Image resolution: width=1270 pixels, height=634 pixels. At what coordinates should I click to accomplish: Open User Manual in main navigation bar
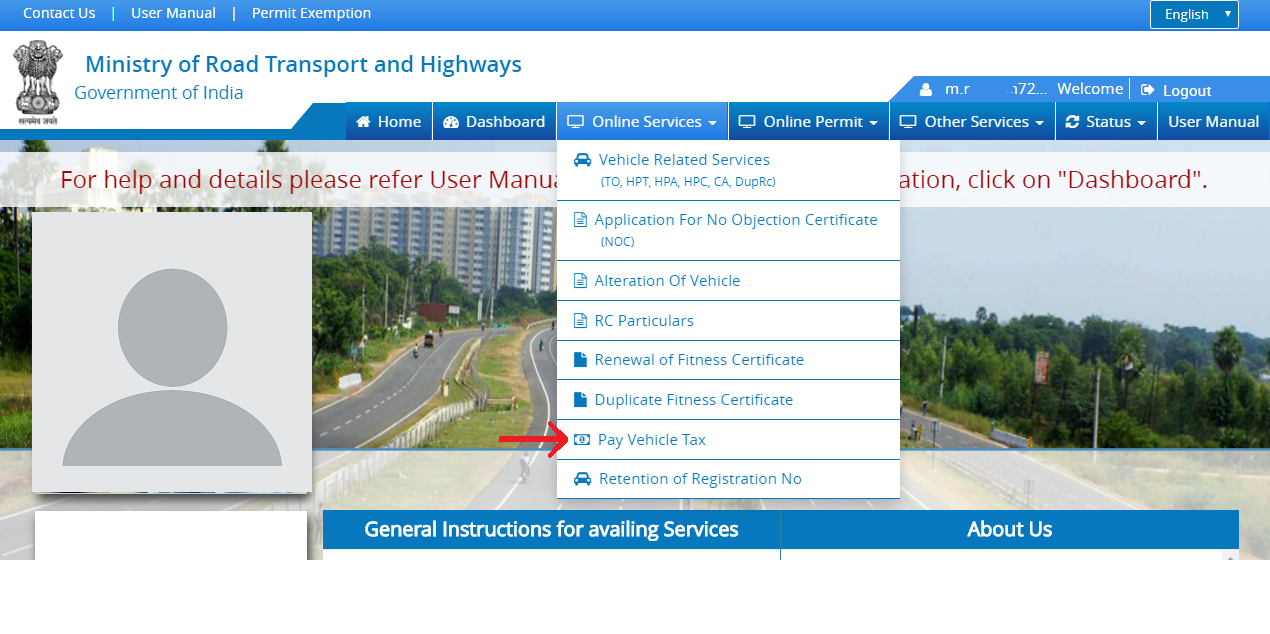pos(1214,122)
